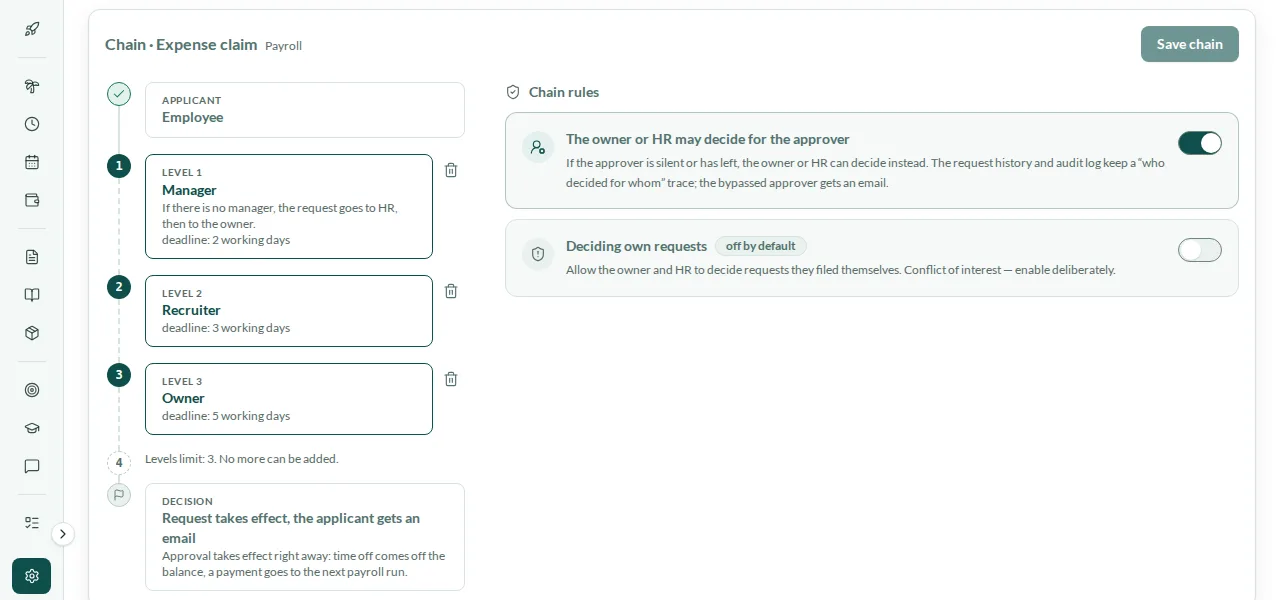Click the "deadline: 2 working days" text
The height and width of the screenshot is (600, 1280).
[x=226, y=240]
